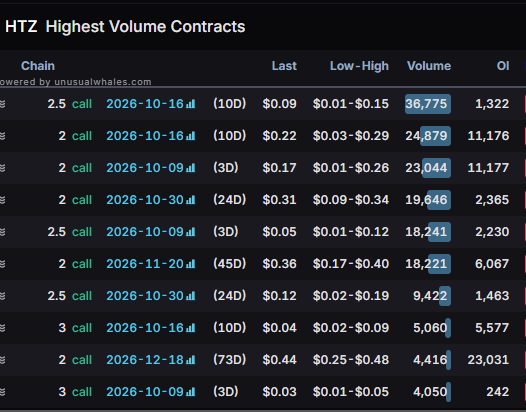
Task: Click the 23,031 open interest value
Action: 488,360
